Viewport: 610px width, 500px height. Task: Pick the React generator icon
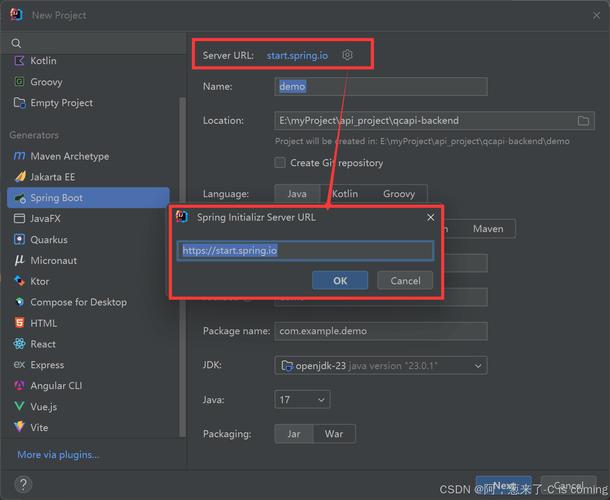tap(20, 344)
